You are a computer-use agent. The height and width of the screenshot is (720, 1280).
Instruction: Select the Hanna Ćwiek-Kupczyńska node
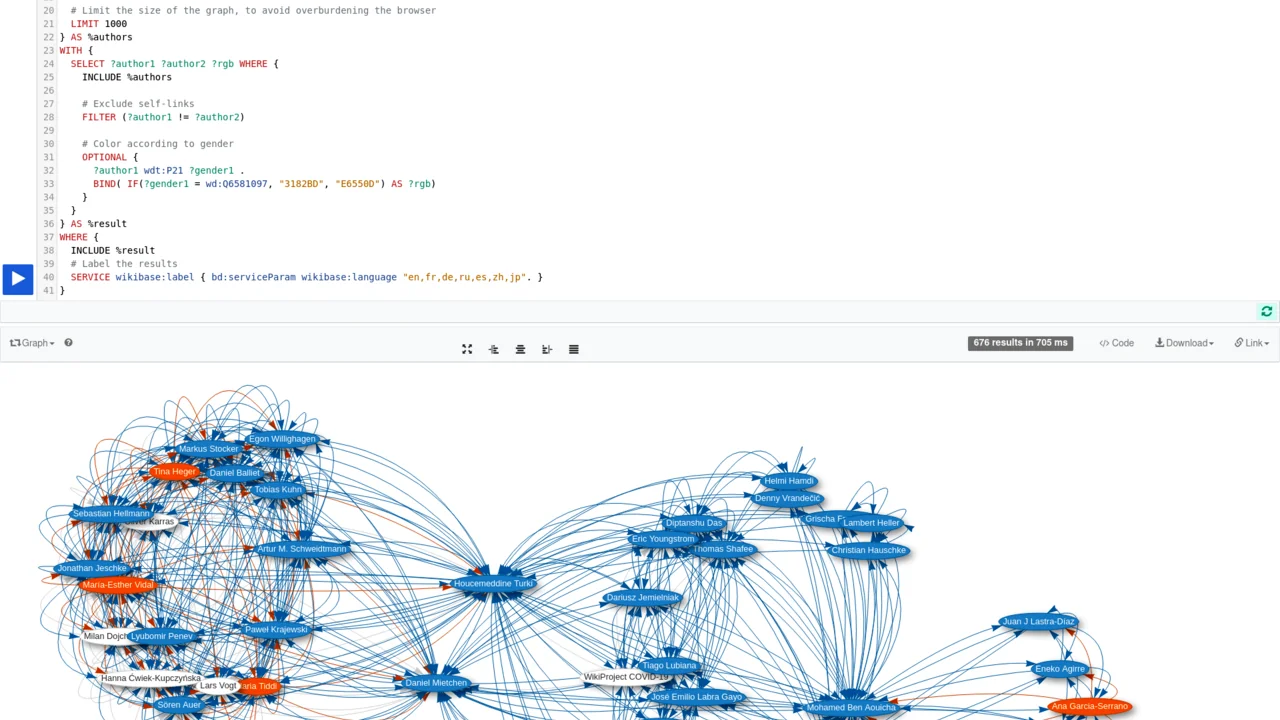151,678
